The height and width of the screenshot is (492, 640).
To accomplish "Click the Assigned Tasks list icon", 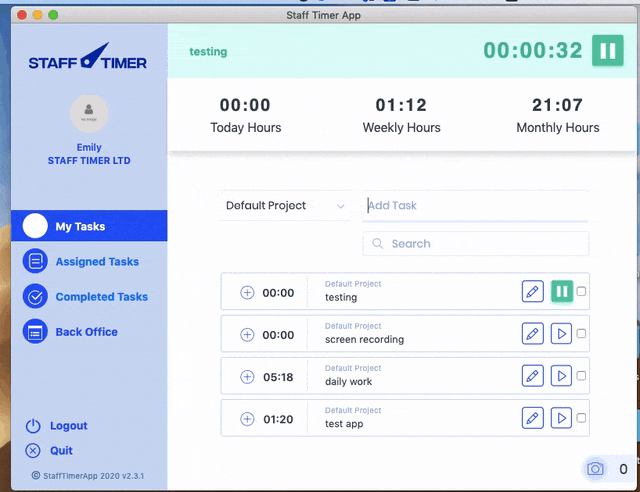I will point(35,261).
